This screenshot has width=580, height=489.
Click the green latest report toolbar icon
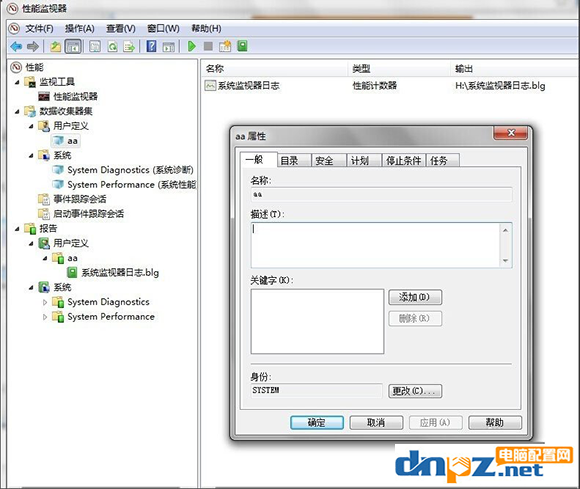[242, 46]
